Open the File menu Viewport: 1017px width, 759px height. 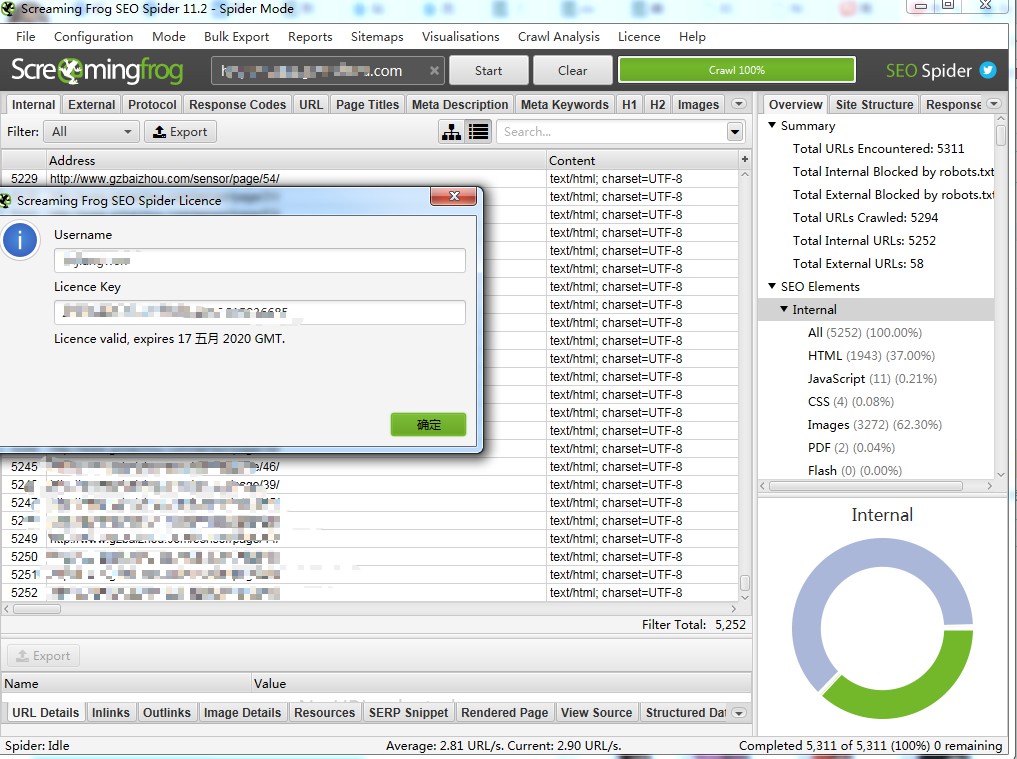pos(25,36)
